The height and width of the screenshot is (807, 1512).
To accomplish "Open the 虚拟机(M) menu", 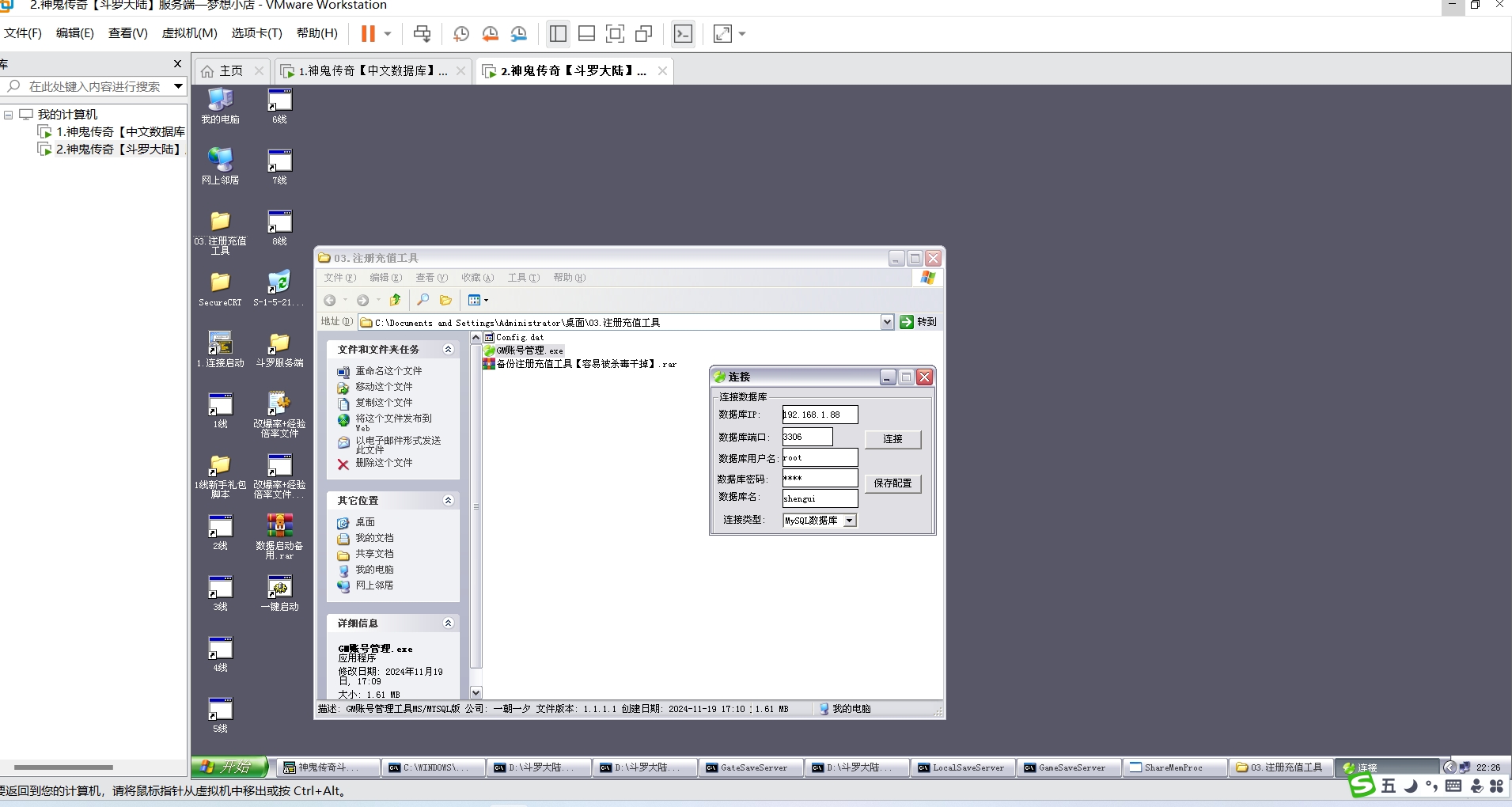I will 189,33.
